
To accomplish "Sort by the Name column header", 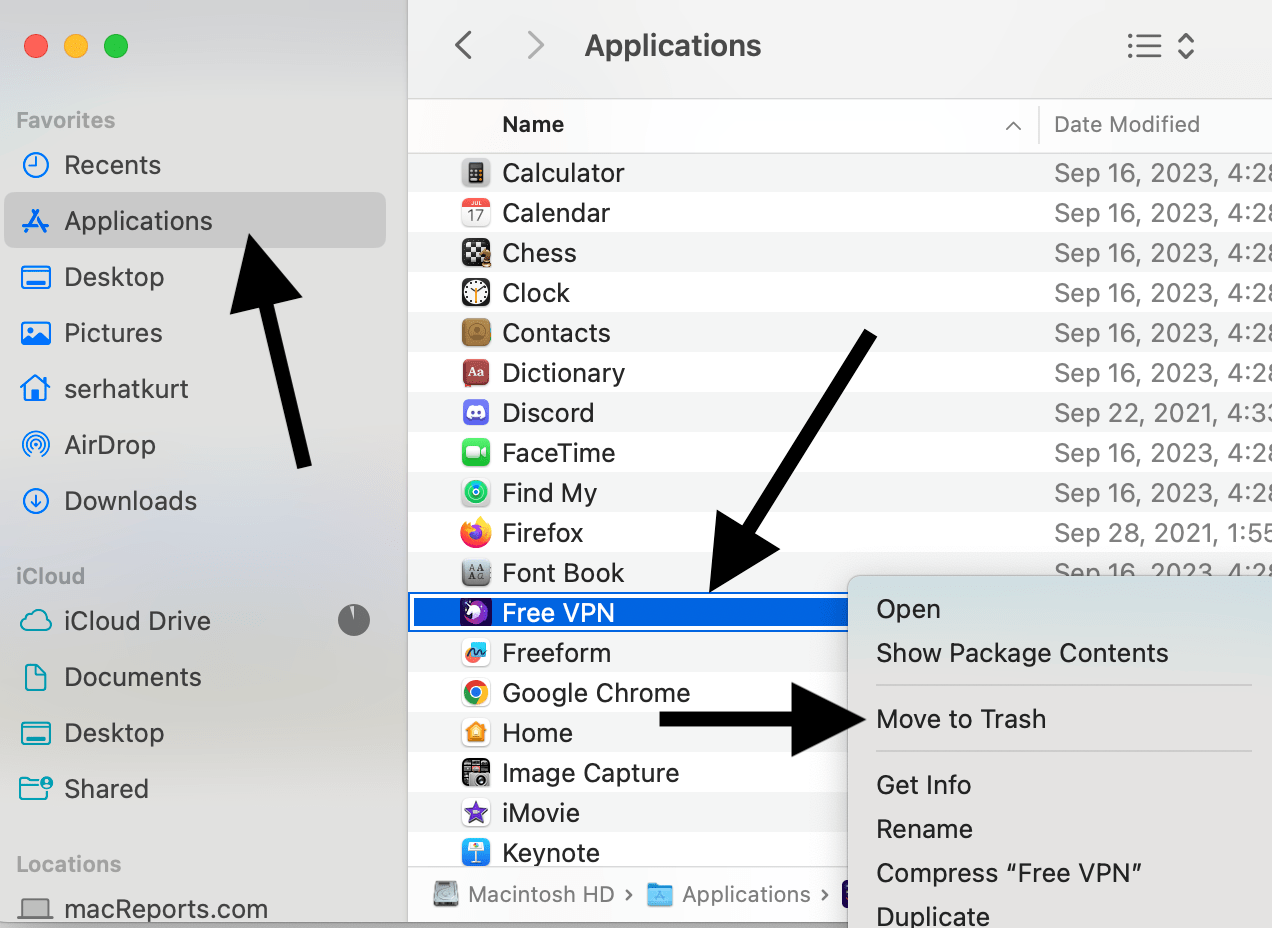I will coord(533,125).
